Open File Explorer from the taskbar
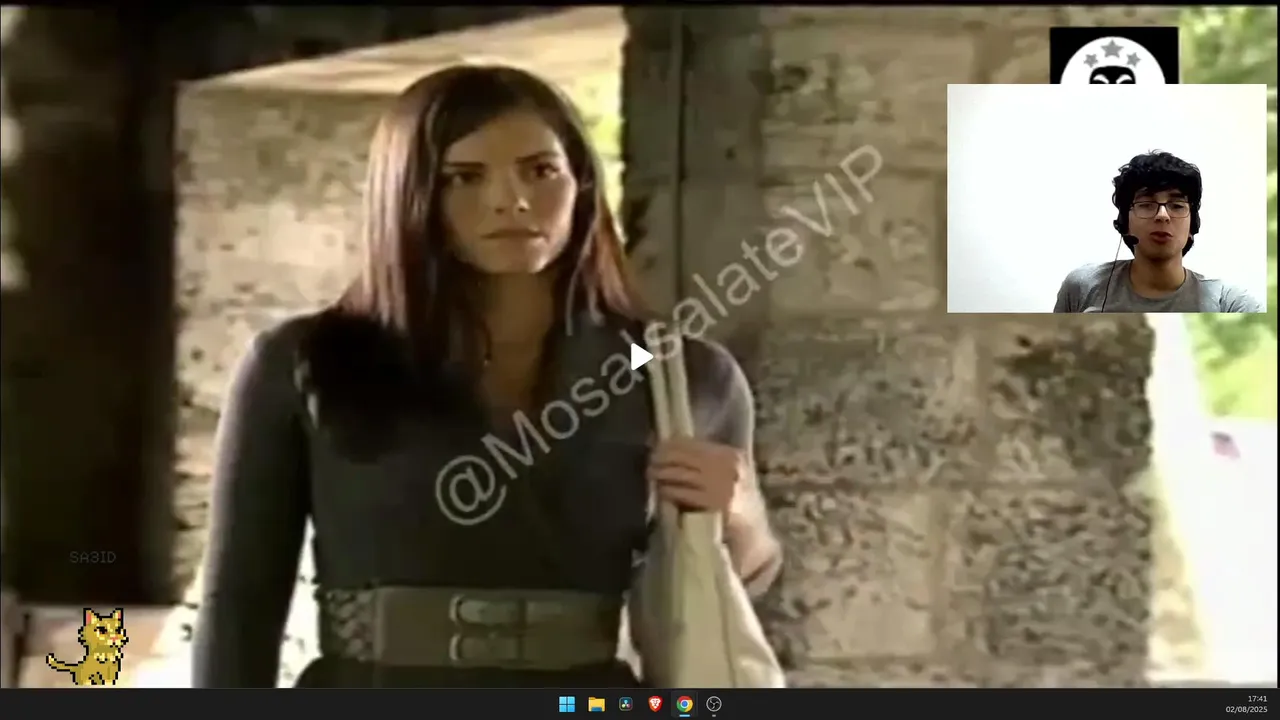The height and width of the screenshot is (720, 1280). (596, 704)
